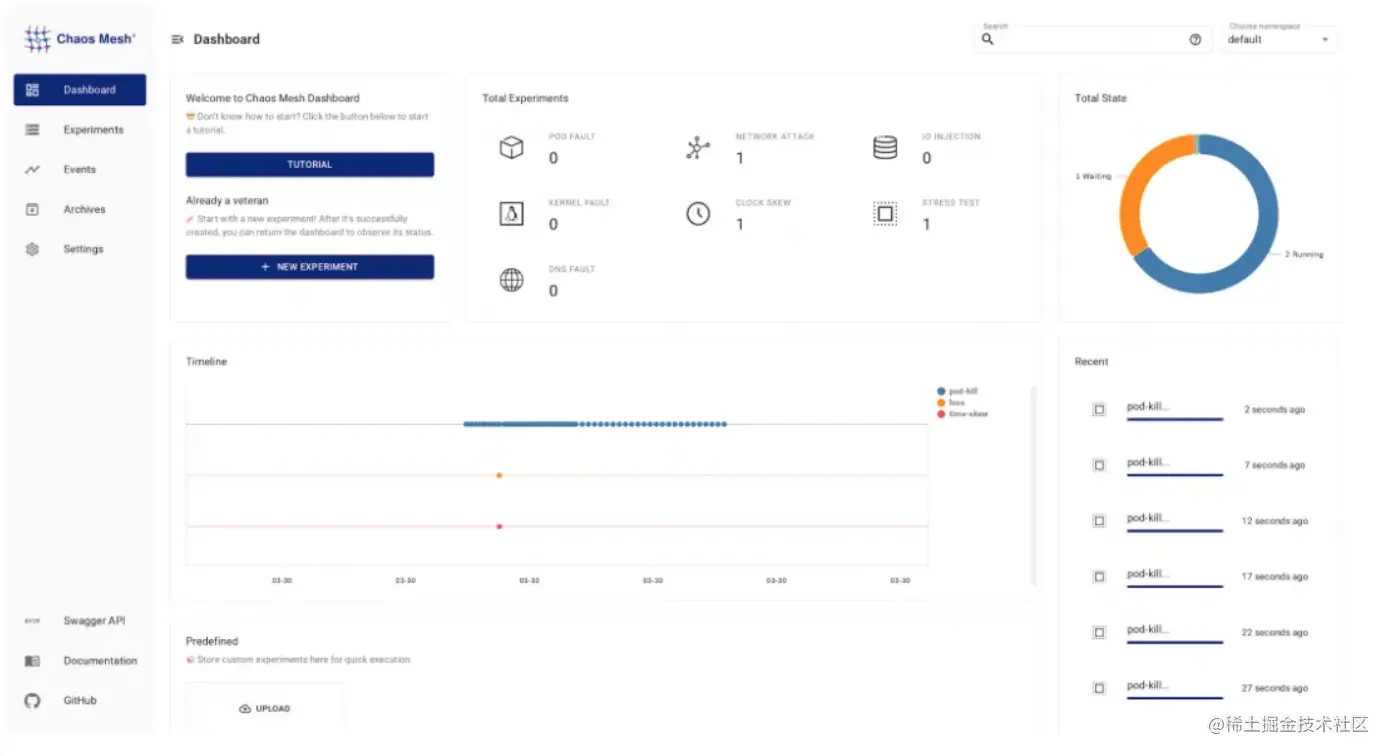Toggle the time-skew legend entry
This screenshot has height=756, width=1390.
coord(962,413)
